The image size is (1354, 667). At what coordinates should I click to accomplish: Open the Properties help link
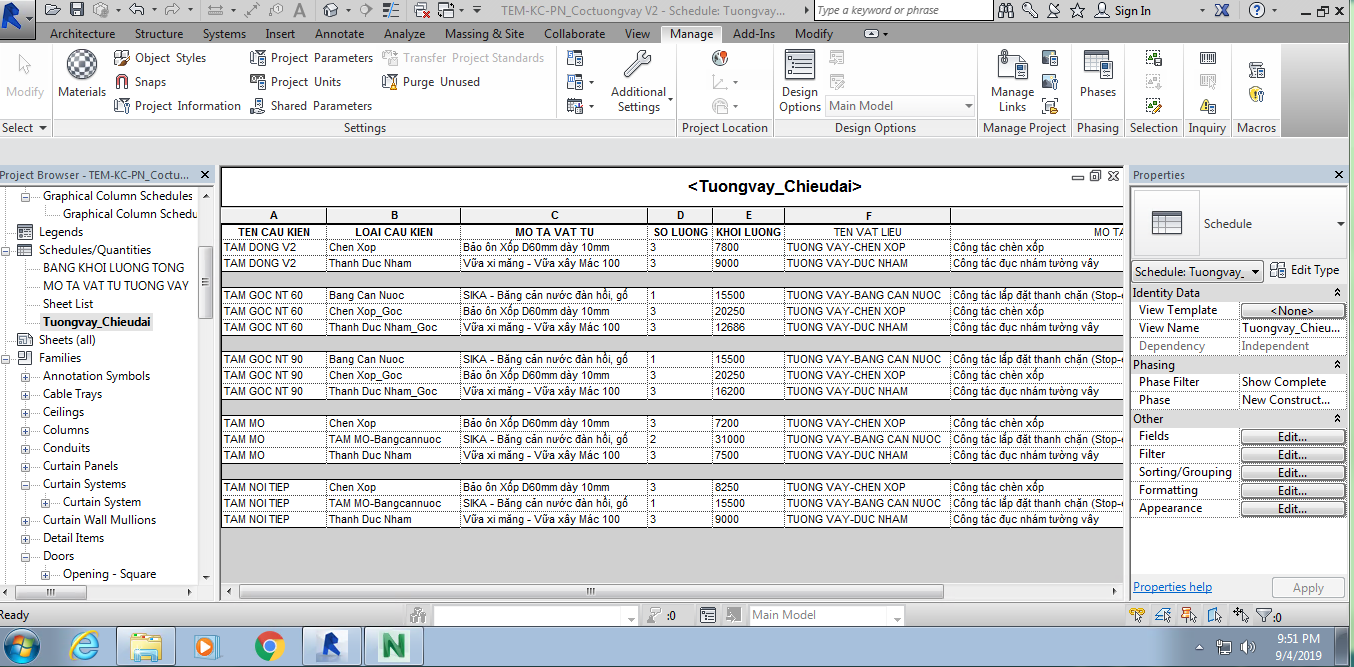tap(1172, 587)
